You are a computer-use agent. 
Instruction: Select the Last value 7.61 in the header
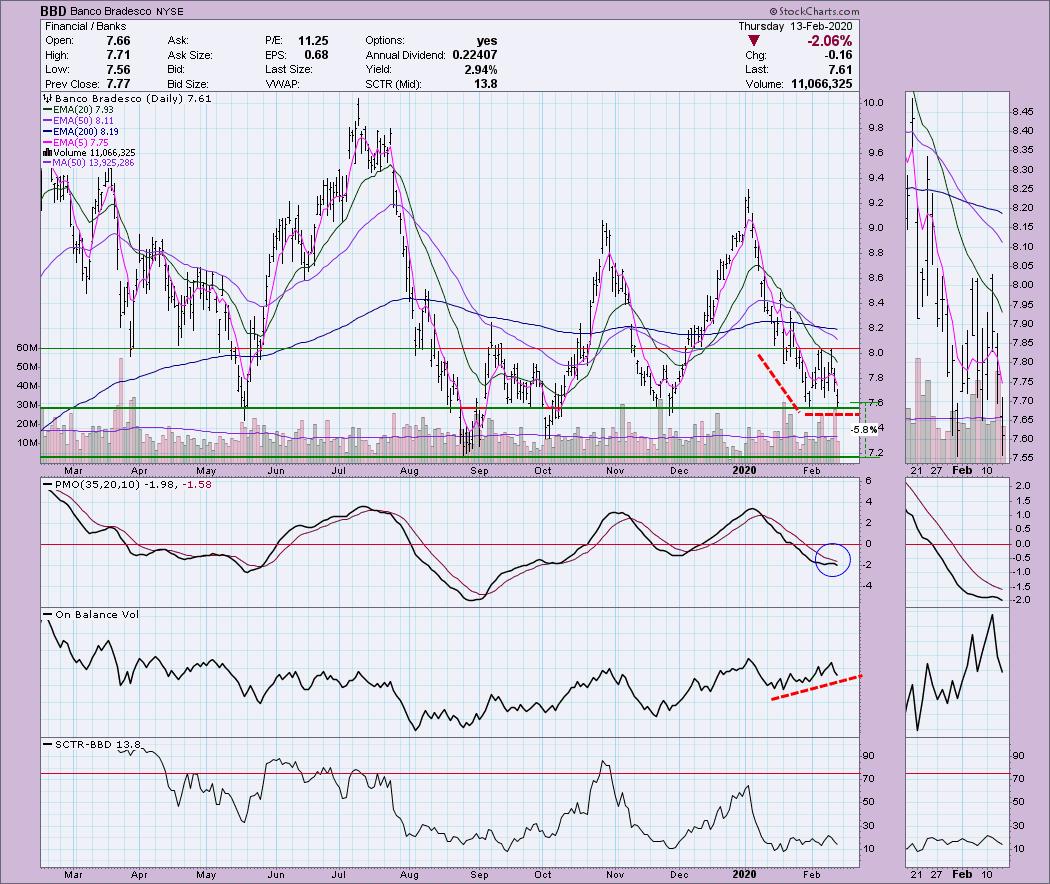840,70
